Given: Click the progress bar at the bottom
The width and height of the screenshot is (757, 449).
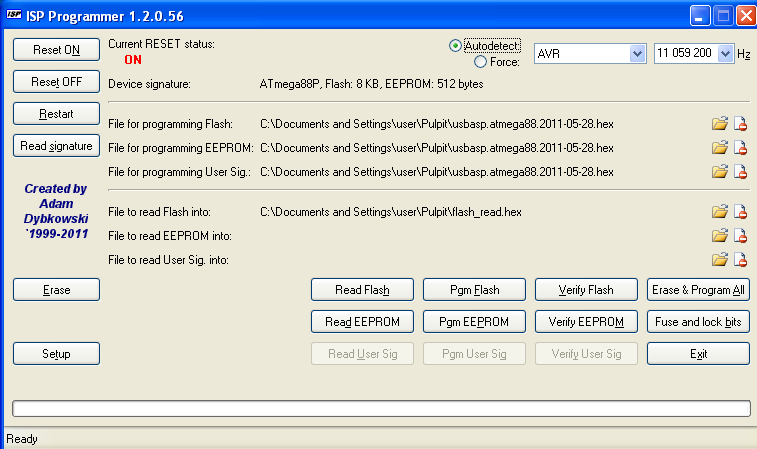Looking at the screenshot, I should [x=381, y=408].
